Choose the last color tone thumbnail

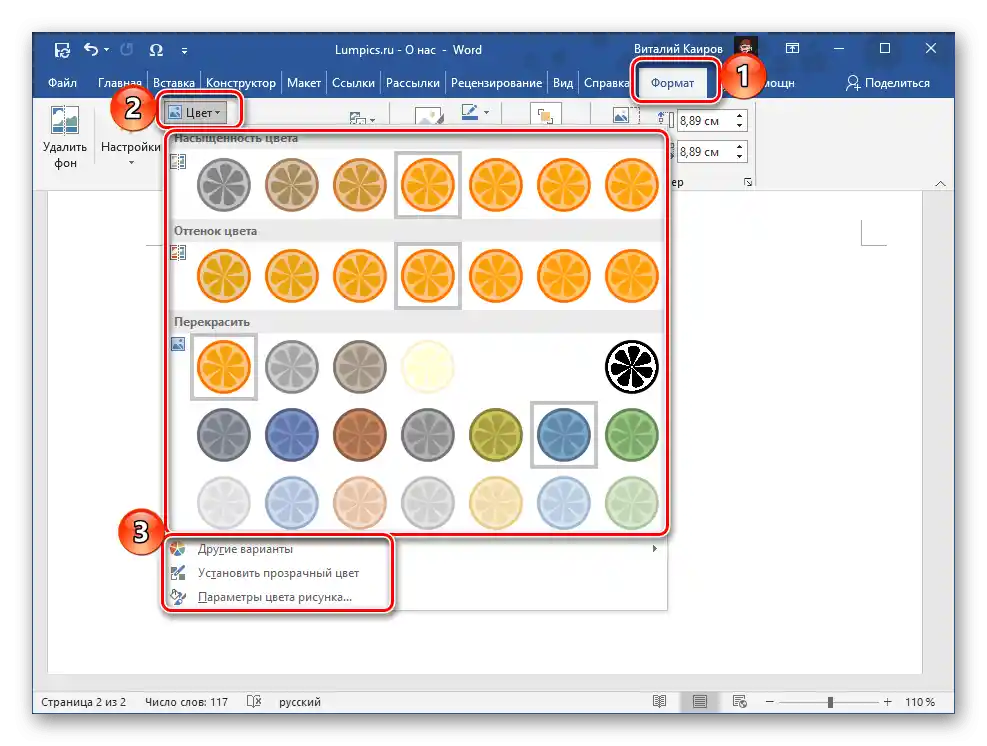[x=631, y=276]
